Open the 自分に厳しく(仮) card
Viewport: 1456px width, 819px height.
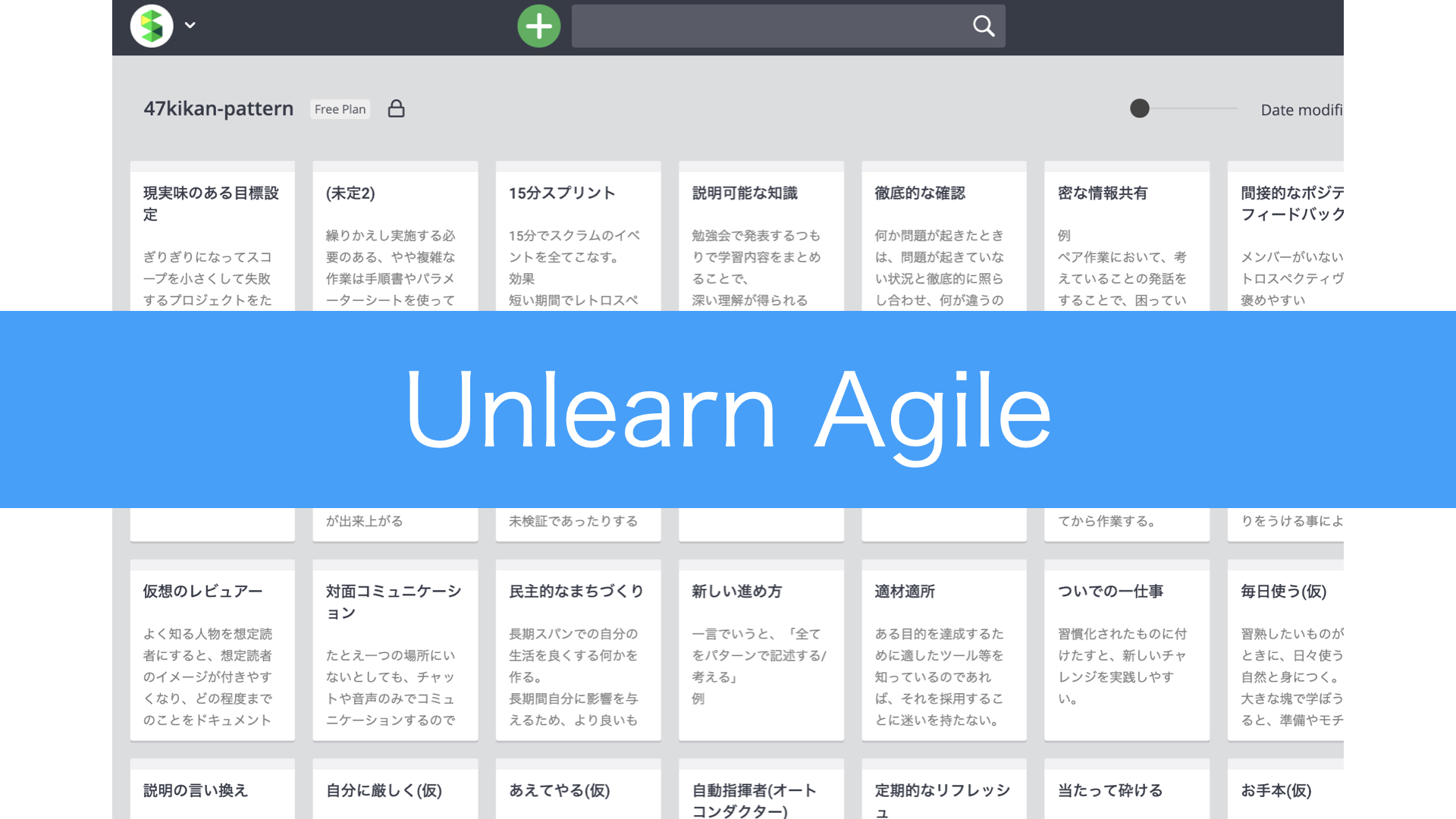395,789
